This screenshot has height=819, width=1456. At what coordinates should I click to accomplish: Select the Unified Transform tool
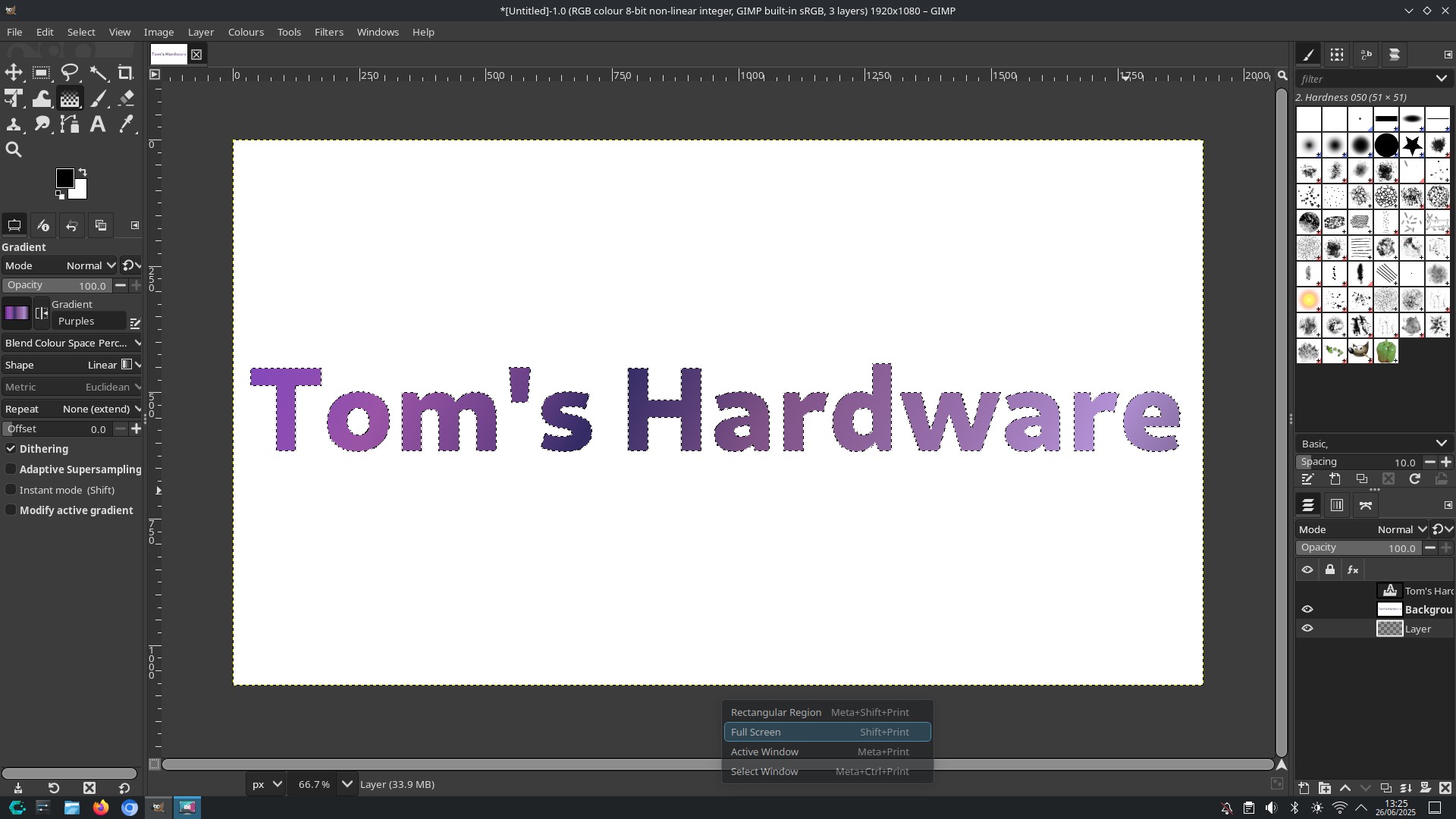[14, 99]
